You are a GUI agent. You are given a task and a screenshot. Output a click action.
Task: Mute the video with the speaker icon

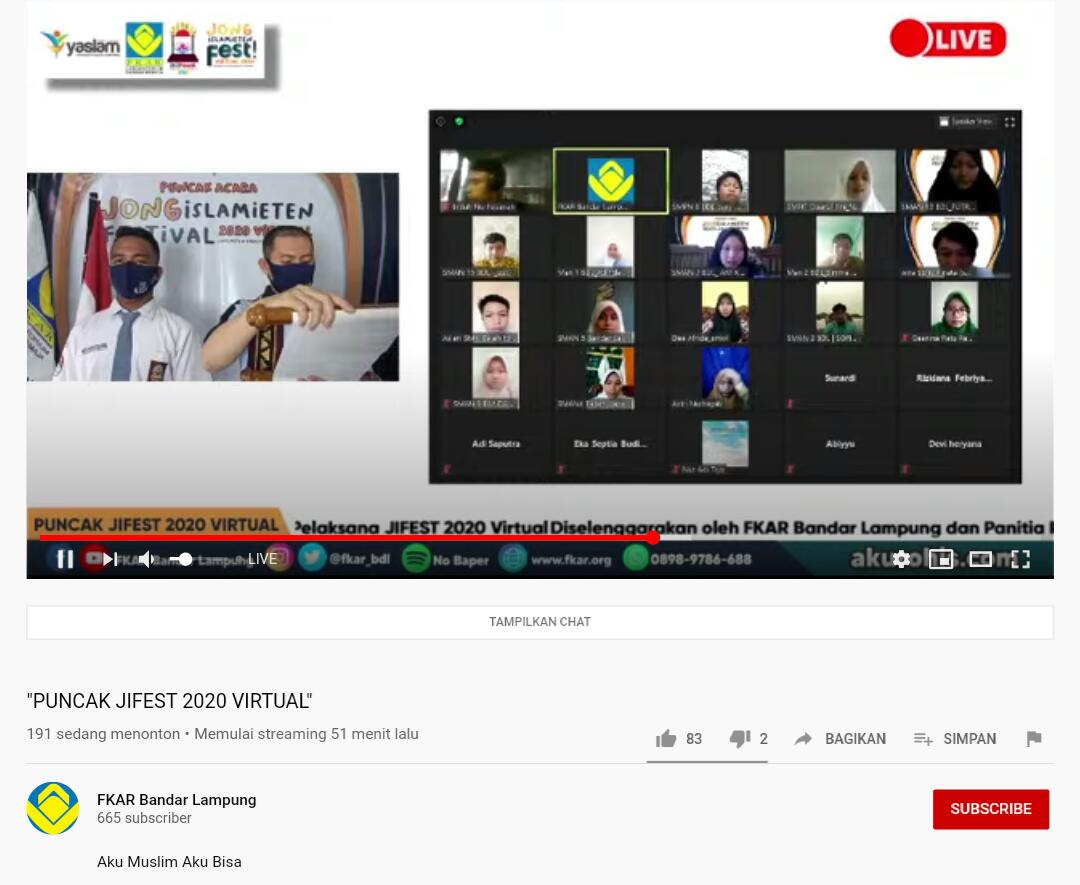click(146, 559)
